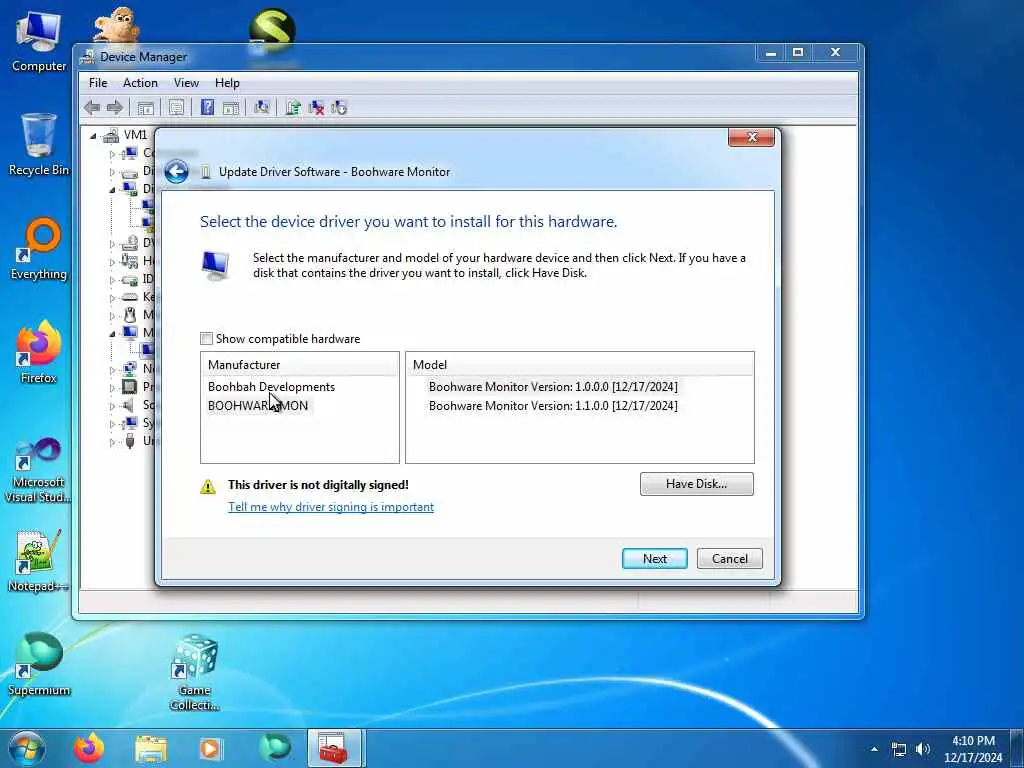
Task: Show hidden tray icons arrow
Action: (874, 749)
